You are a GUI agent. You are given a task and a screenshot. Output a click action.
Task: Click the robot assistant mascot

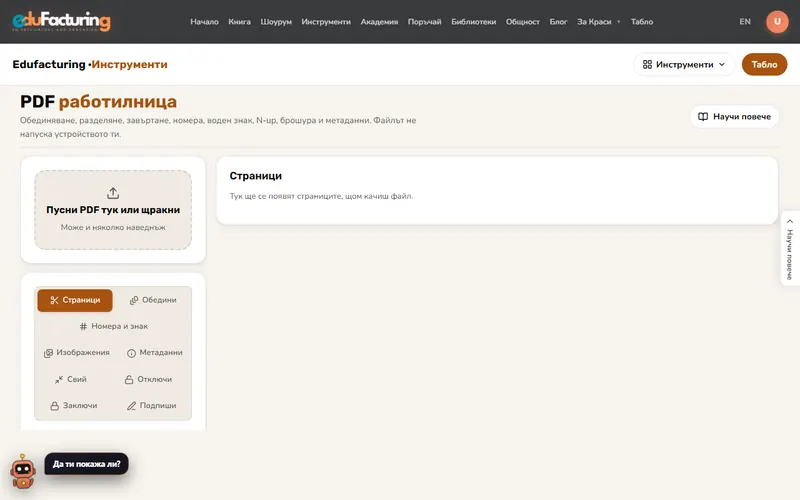[23, 472]
